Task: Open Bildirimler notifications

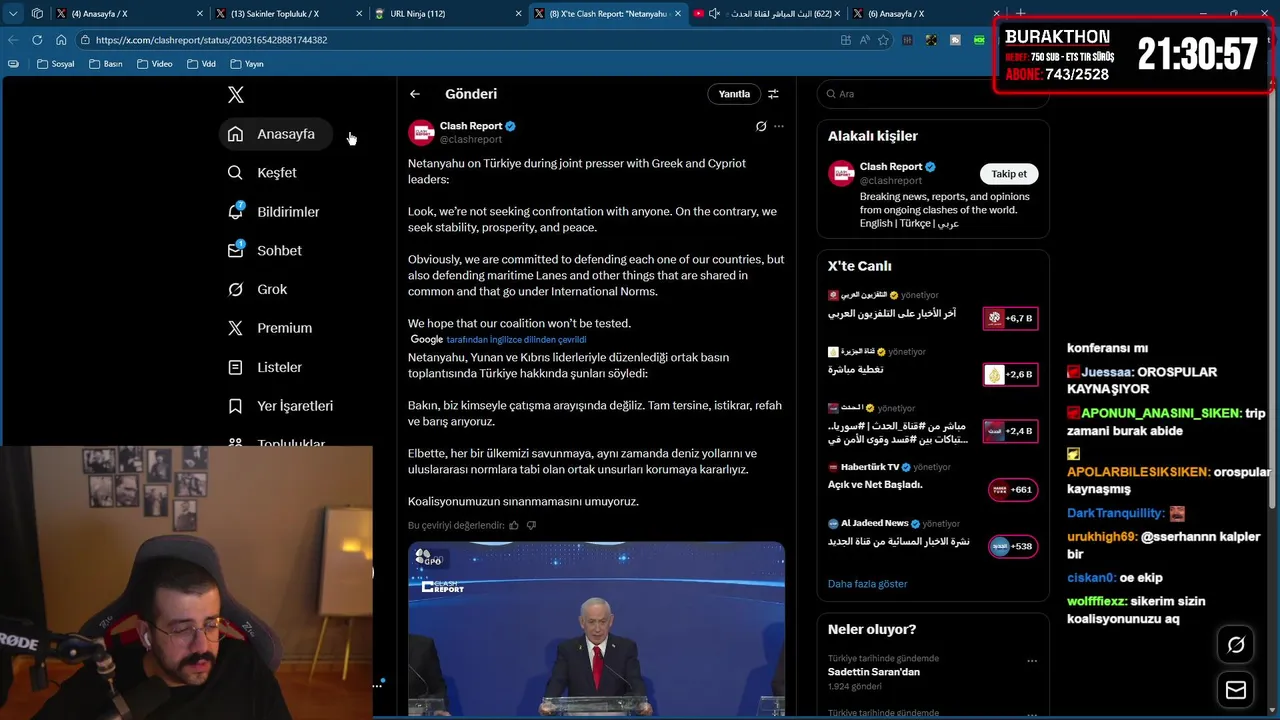Action: tap(274, 212)
